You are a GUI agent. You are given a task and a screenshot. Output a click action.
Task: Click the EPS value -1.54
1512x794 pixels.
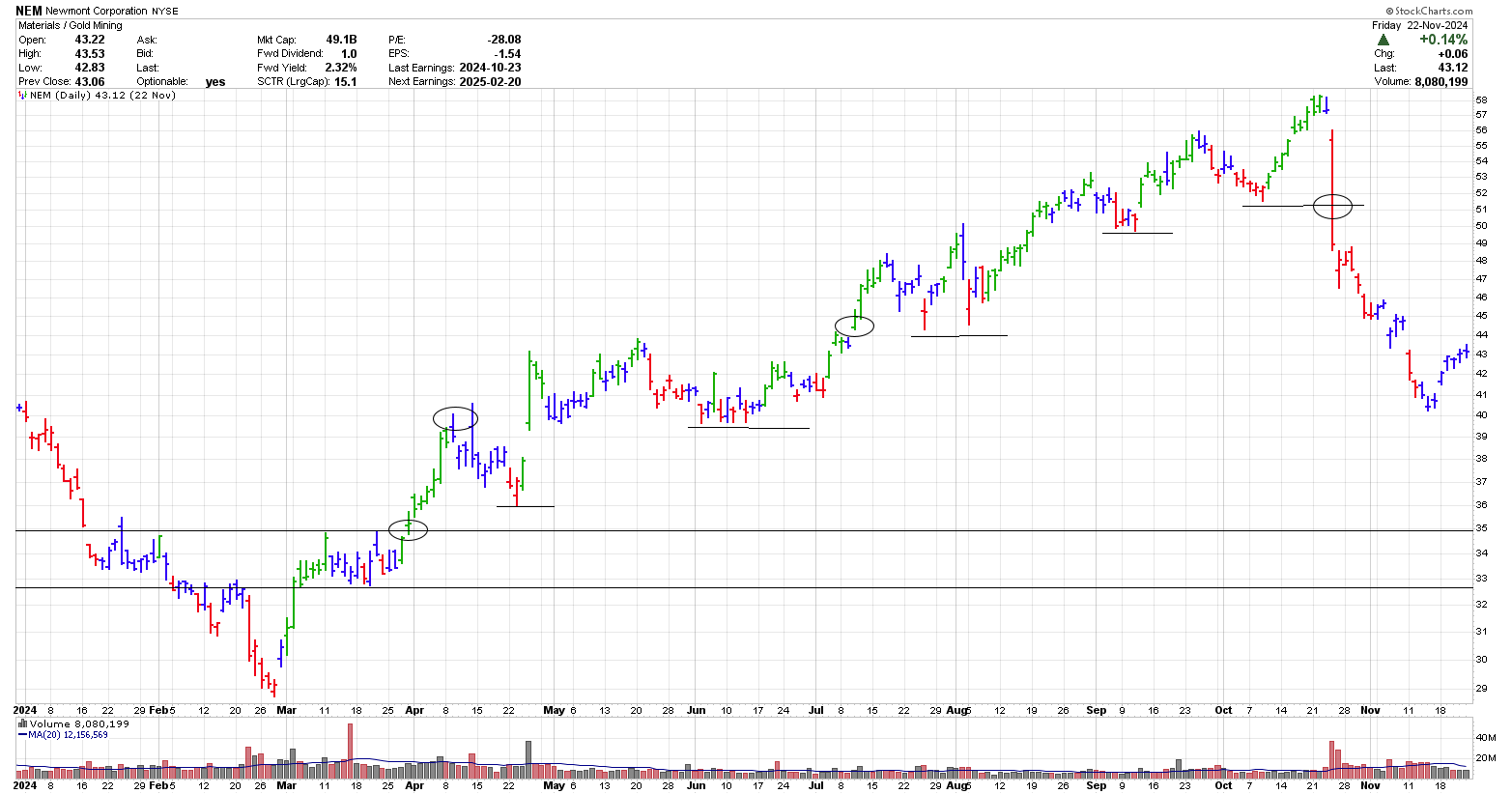coord(507,54)
